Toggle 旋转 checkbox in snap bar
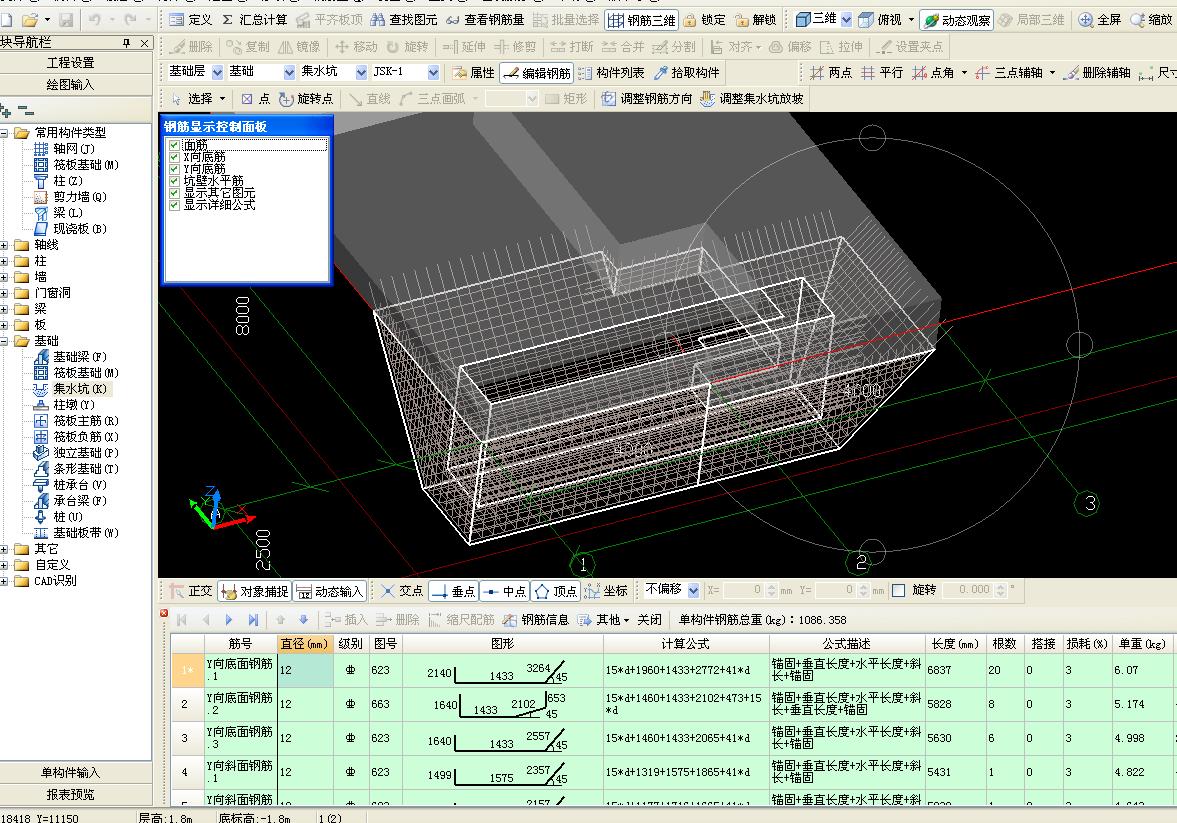 pyautogui.click(x=899, y=590)
